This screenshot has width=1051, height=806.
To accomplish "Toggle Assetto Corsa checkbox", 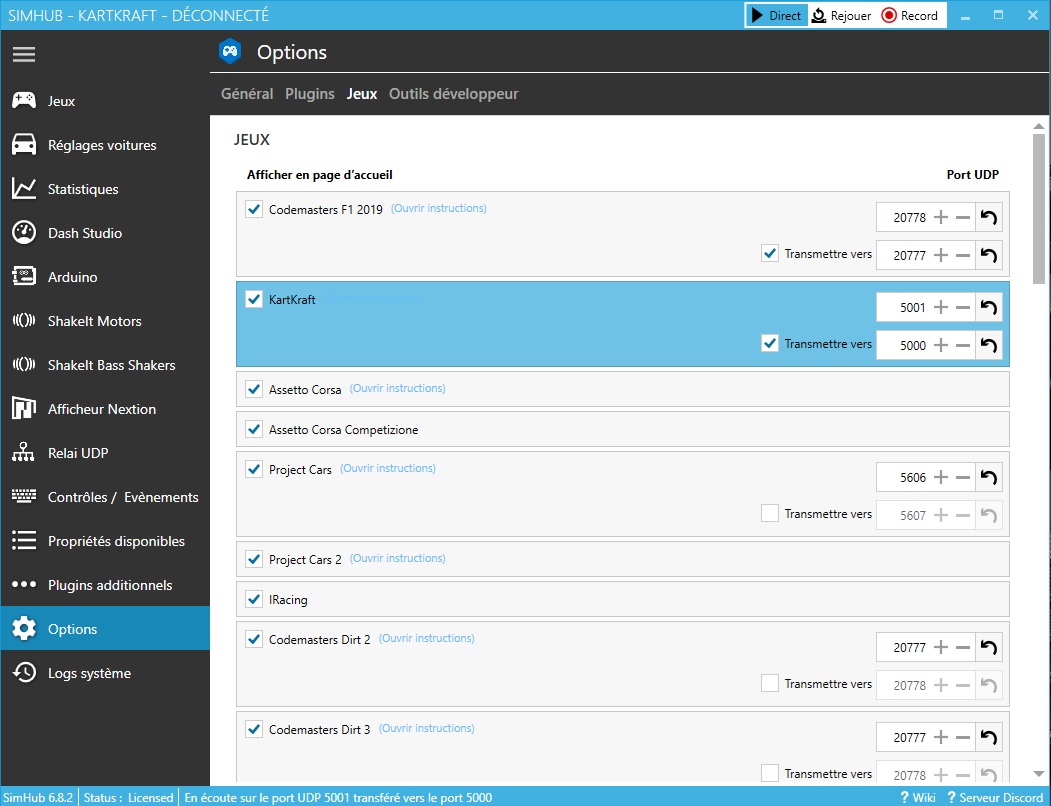I will pyautogui.click(x=254, y=389).
